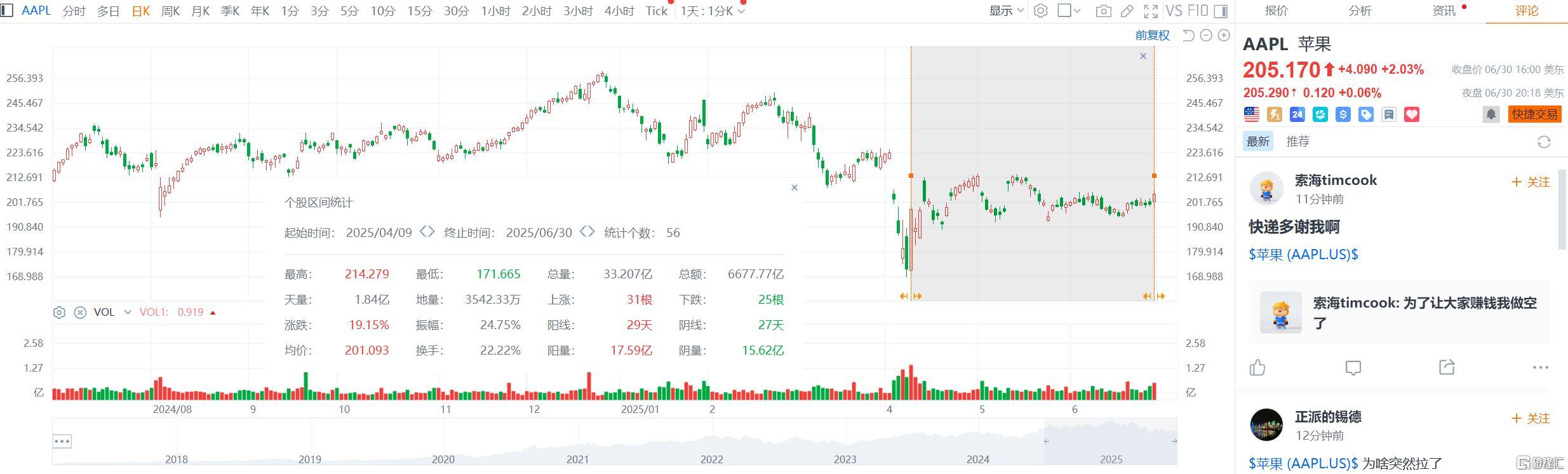The width and height of the screenshot is (1568, 474).
Task: Click the blue 24 hour trading icon
Action: tap(1297, 114)
